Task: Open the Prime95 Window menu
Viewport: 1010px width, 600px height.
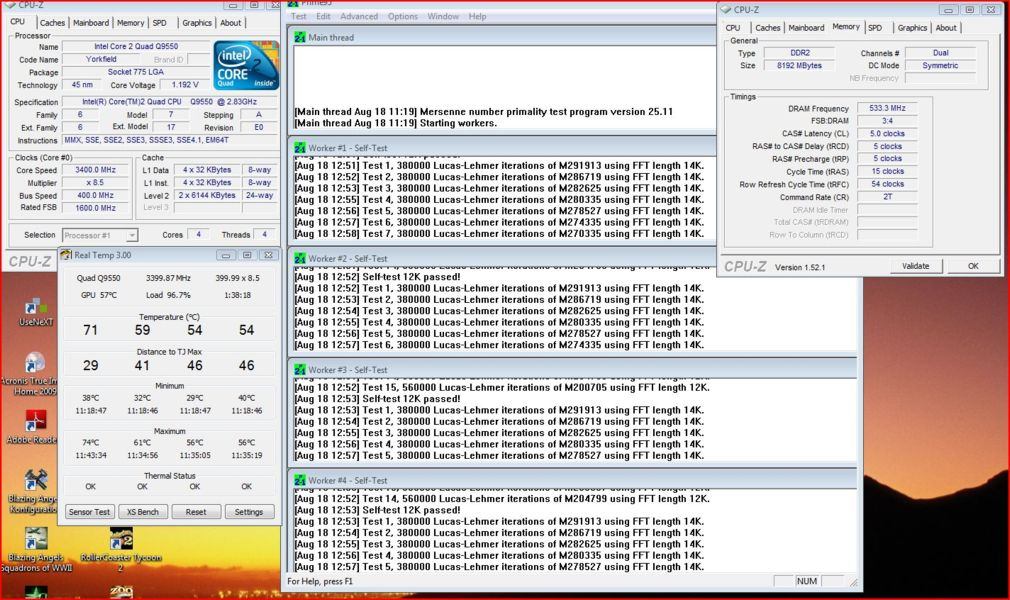Action: [443, 16]
